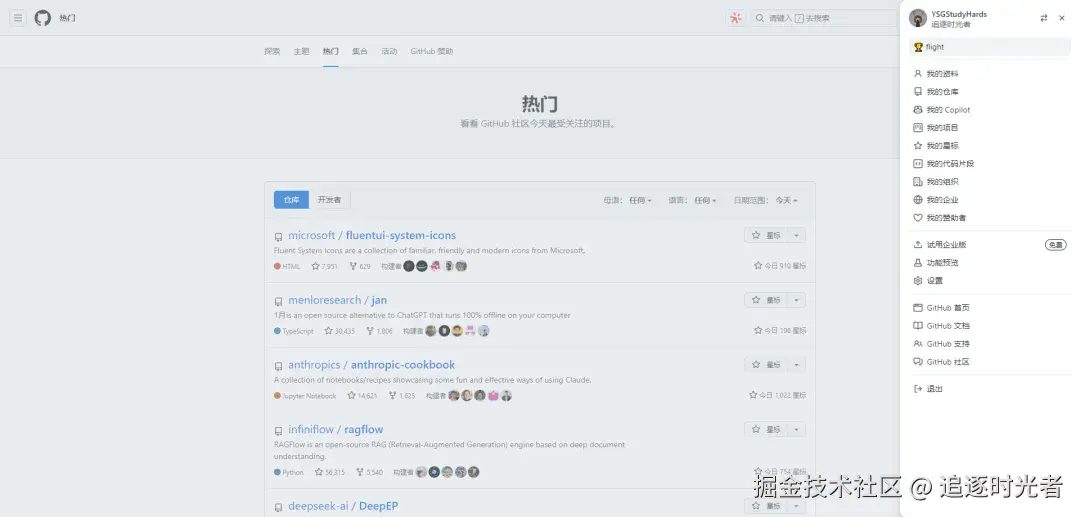1080x517 pixels.
Task: Open the 母语 任何 dropdown
Action: coord(627,200)
